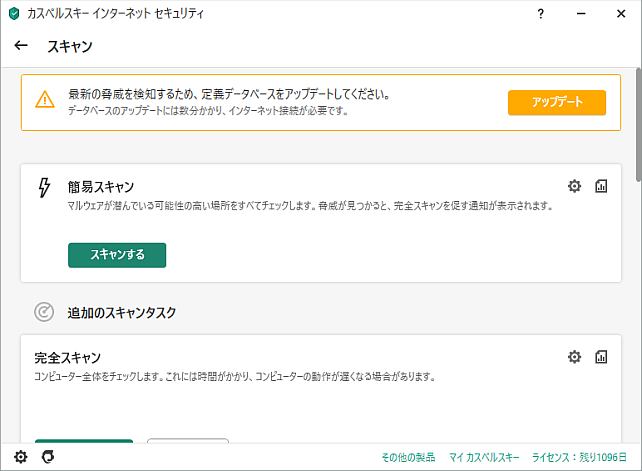Close the Kaspersky window
The width and height of the screenshot is (642, 471).
[x=621, y=14]
